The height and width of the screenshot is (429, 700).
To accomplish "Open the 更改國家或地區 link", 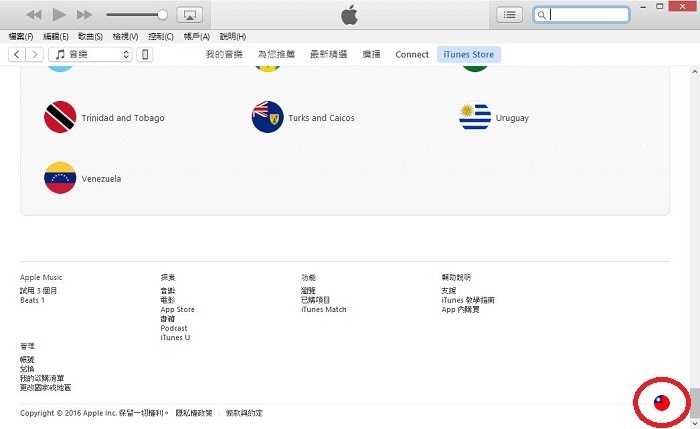I will [46, 387].
